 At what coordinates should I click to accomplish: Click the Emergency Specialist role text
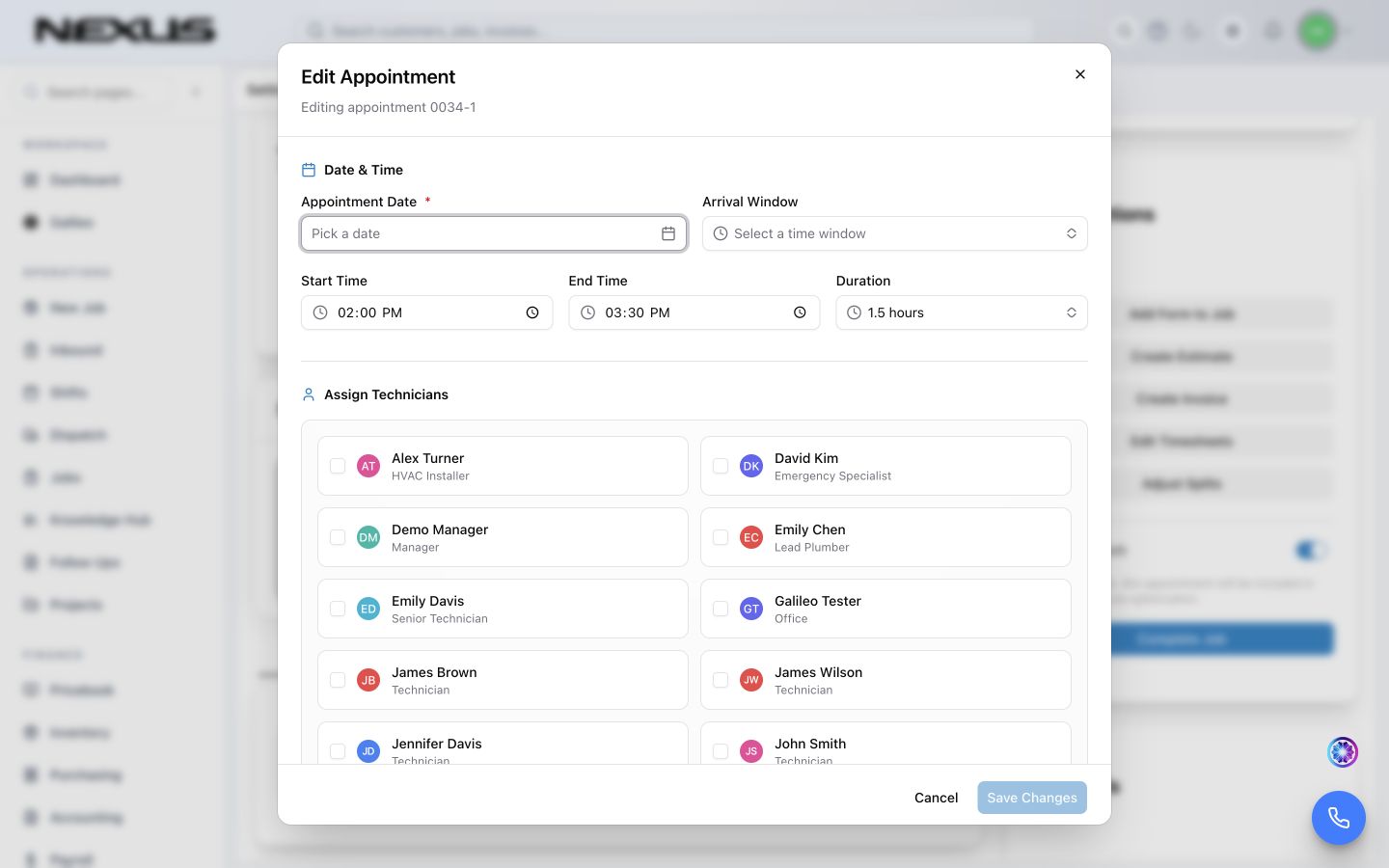tap(832, 476)
